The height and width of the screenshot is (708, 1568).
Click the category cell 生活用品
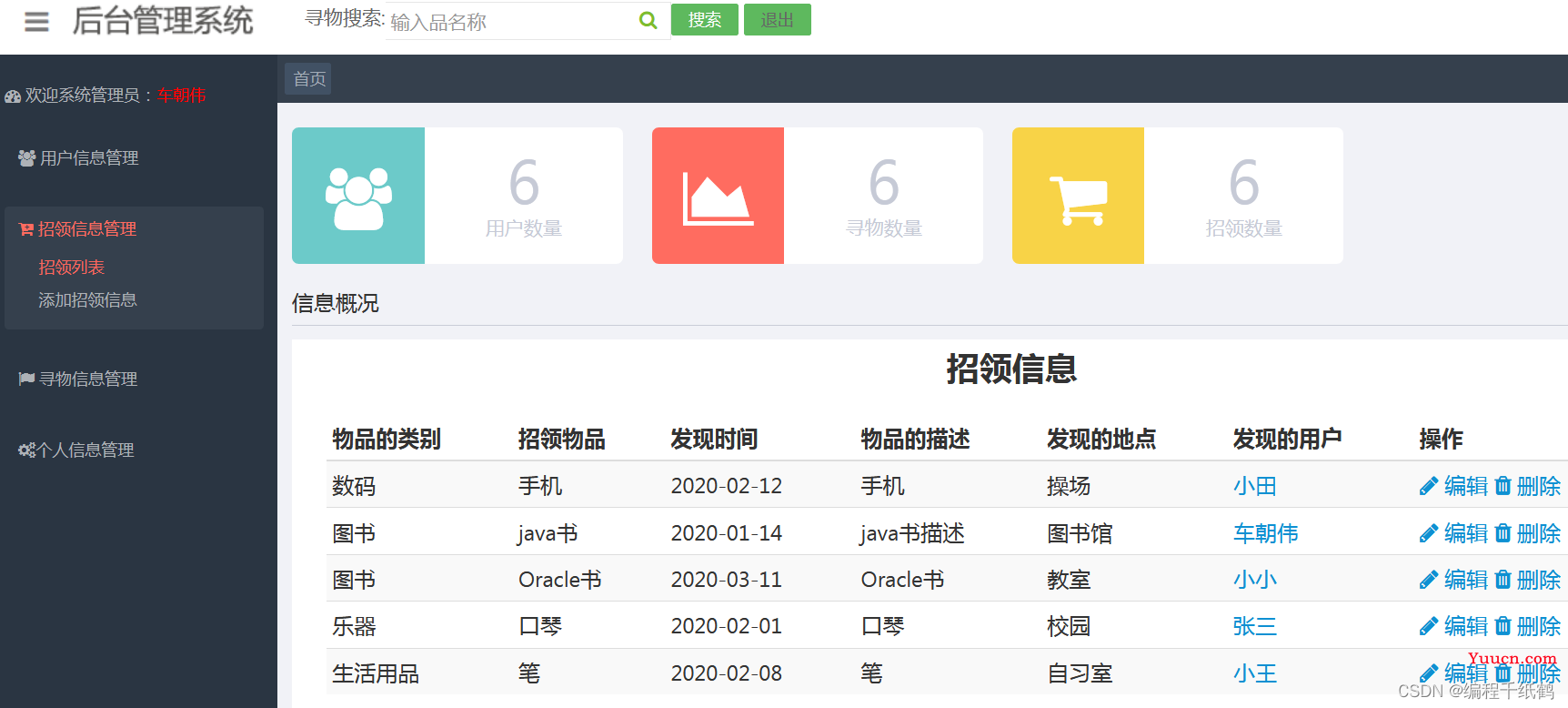pyautogui.click(x=376, y=673)
